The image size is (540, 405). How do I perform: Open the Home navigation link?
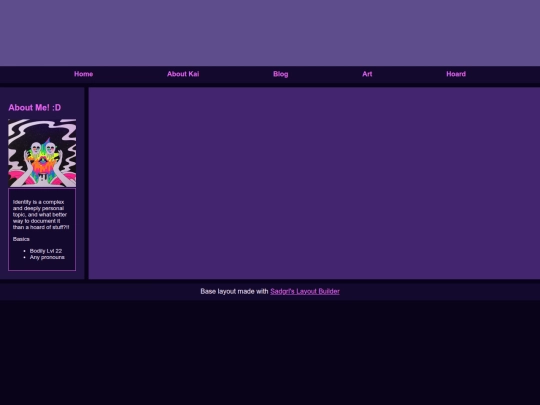(x=83, y=74)
